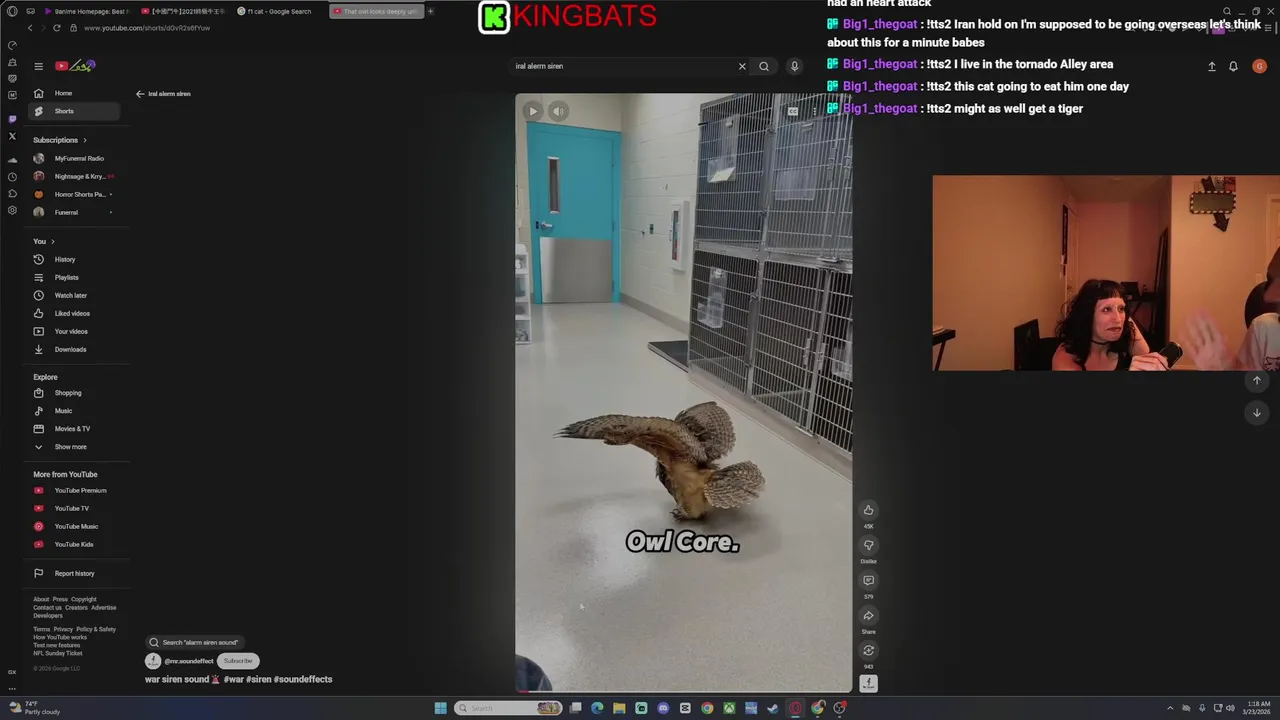
Task: Expand the You section chevron
Action: (x=52, y=241)
